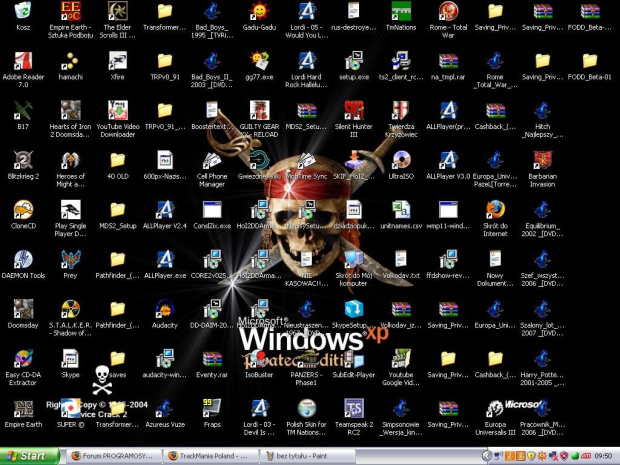Launch Gadu-Gadu messenger icon
The width and height of the screenshot is (620, 465).
pyautogui.click(x=259, y=11)
